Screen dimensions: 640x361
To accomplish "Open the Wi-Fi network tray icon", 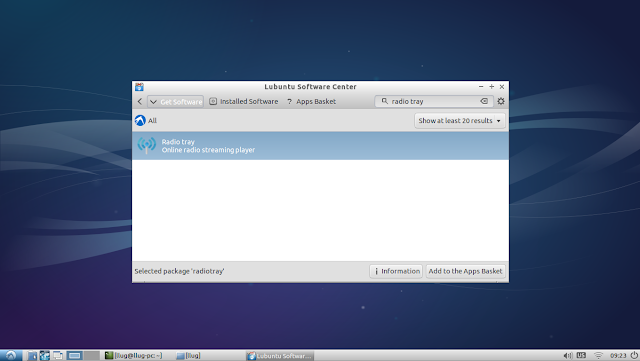I will point(598,356).
